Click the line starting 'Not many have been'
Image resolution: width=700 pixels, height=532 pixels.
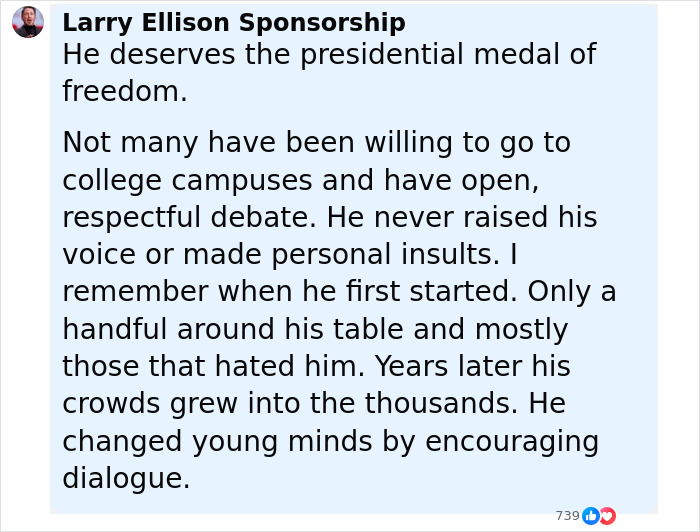tap(316, 143)
